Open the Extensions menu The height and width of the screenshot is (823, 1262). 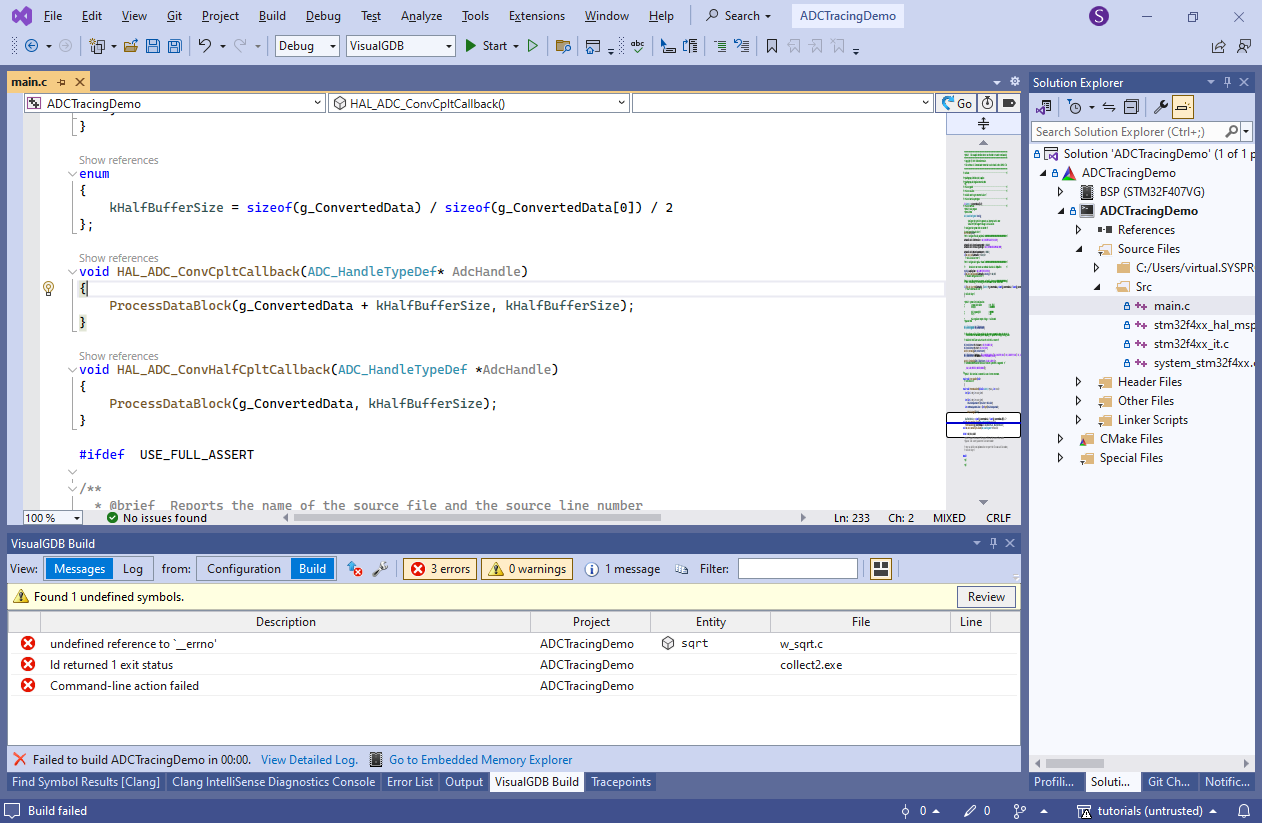click(x=537, y=16)
